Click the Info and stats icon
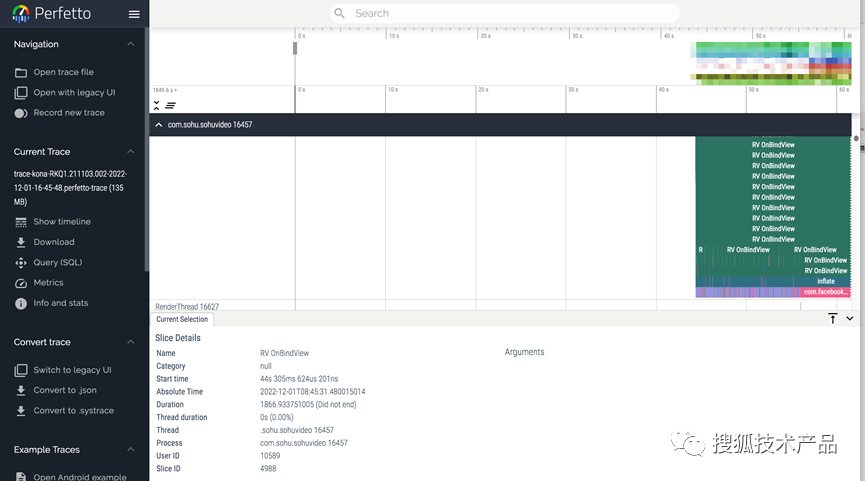865x481 pixels. [21, 303]
